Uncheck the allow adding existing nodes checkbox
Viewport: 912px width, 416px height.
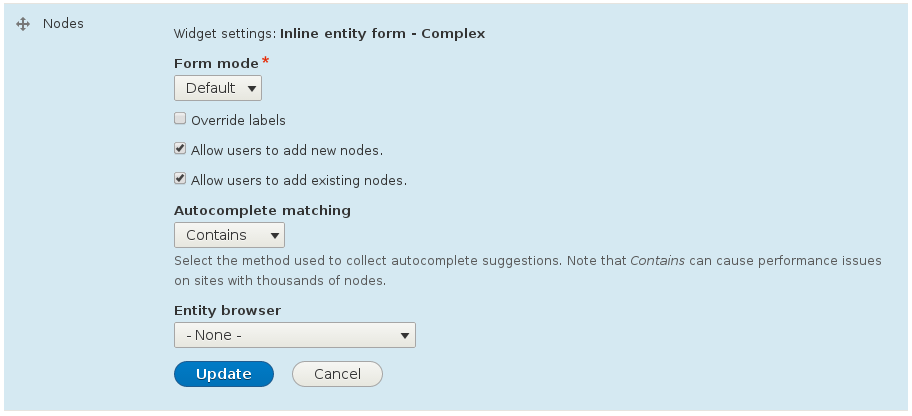click(x=180, y=179)
